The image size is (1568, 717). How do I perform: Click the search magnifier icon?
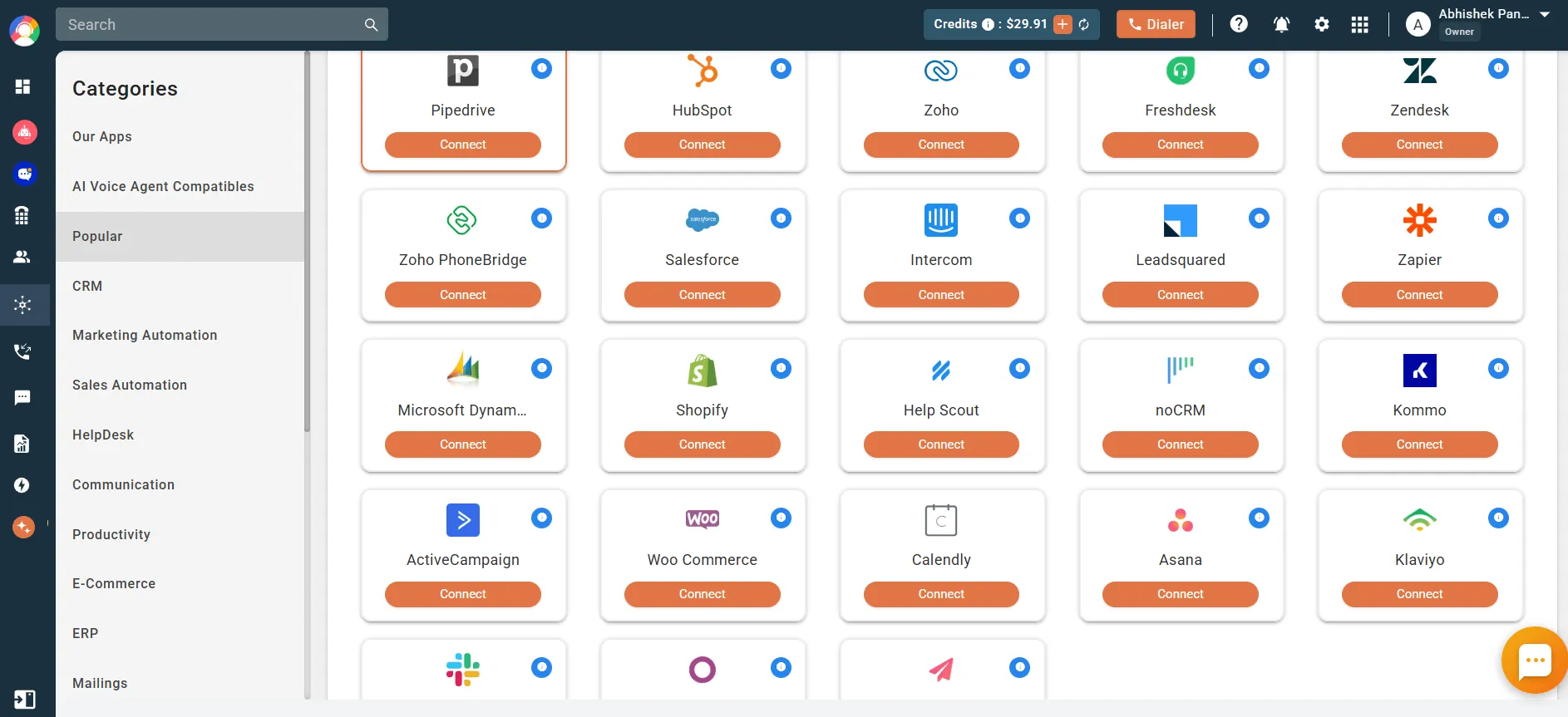click(x=371, y=25)
